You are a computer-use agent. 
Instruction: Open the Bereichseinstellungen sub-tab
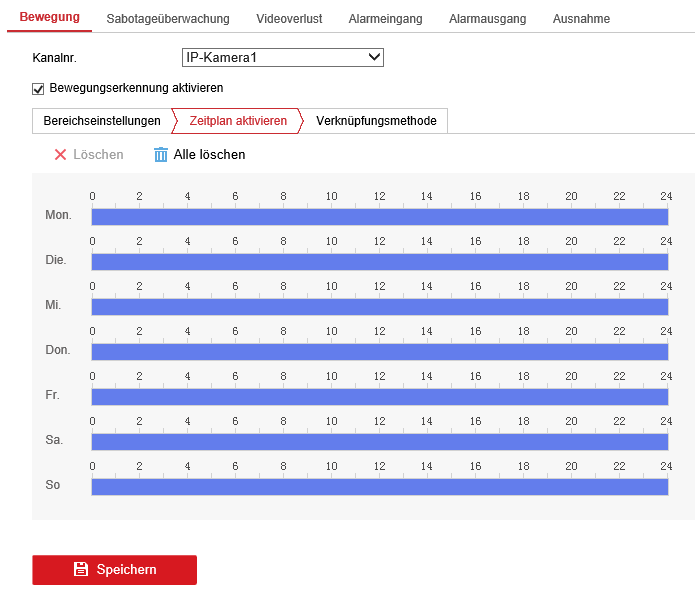pos(101,121)
